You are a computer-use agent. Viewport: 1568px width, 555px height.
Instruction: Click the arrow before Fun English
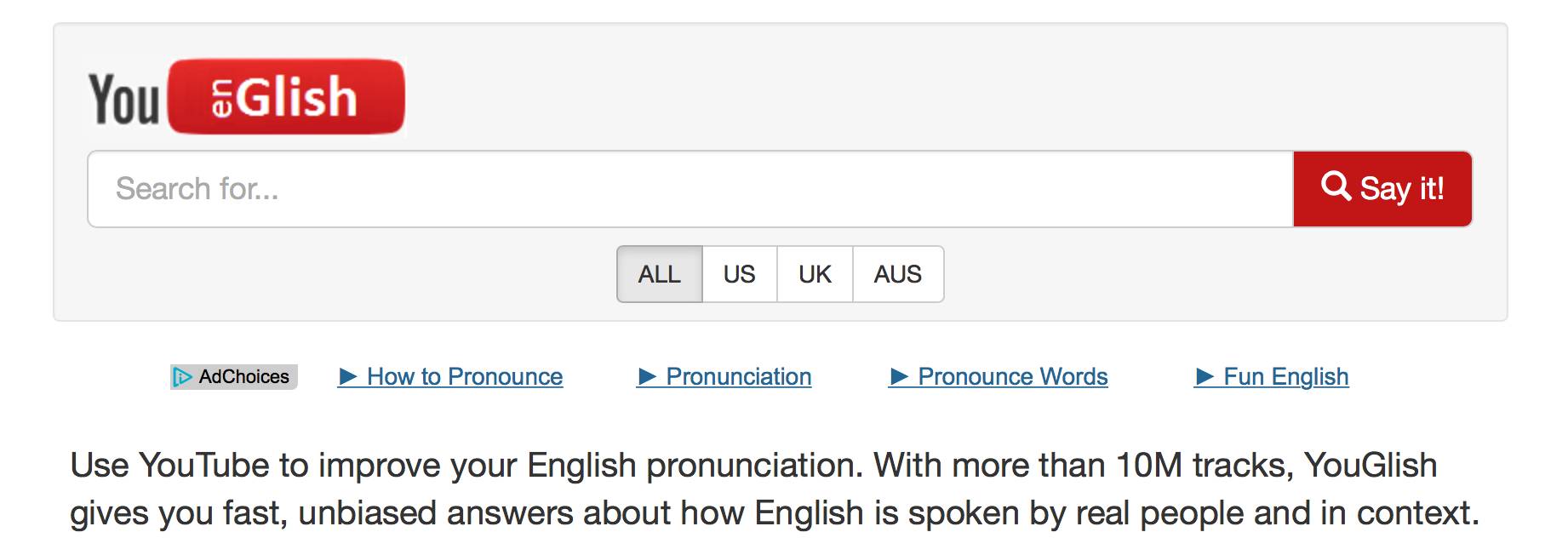[1205, 376]
